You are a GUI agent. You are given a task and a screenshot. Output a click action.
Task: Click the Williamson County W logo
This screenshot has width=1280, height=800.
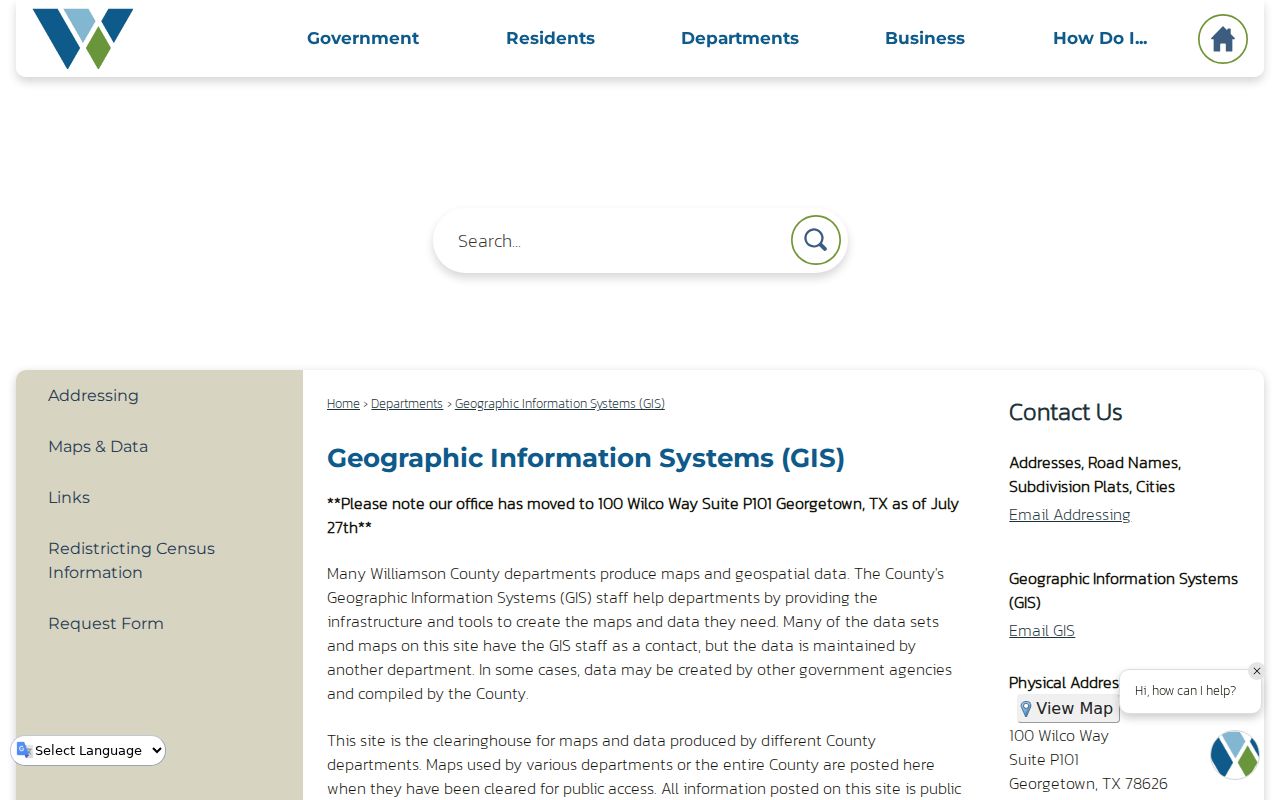[x=83, y=39]
